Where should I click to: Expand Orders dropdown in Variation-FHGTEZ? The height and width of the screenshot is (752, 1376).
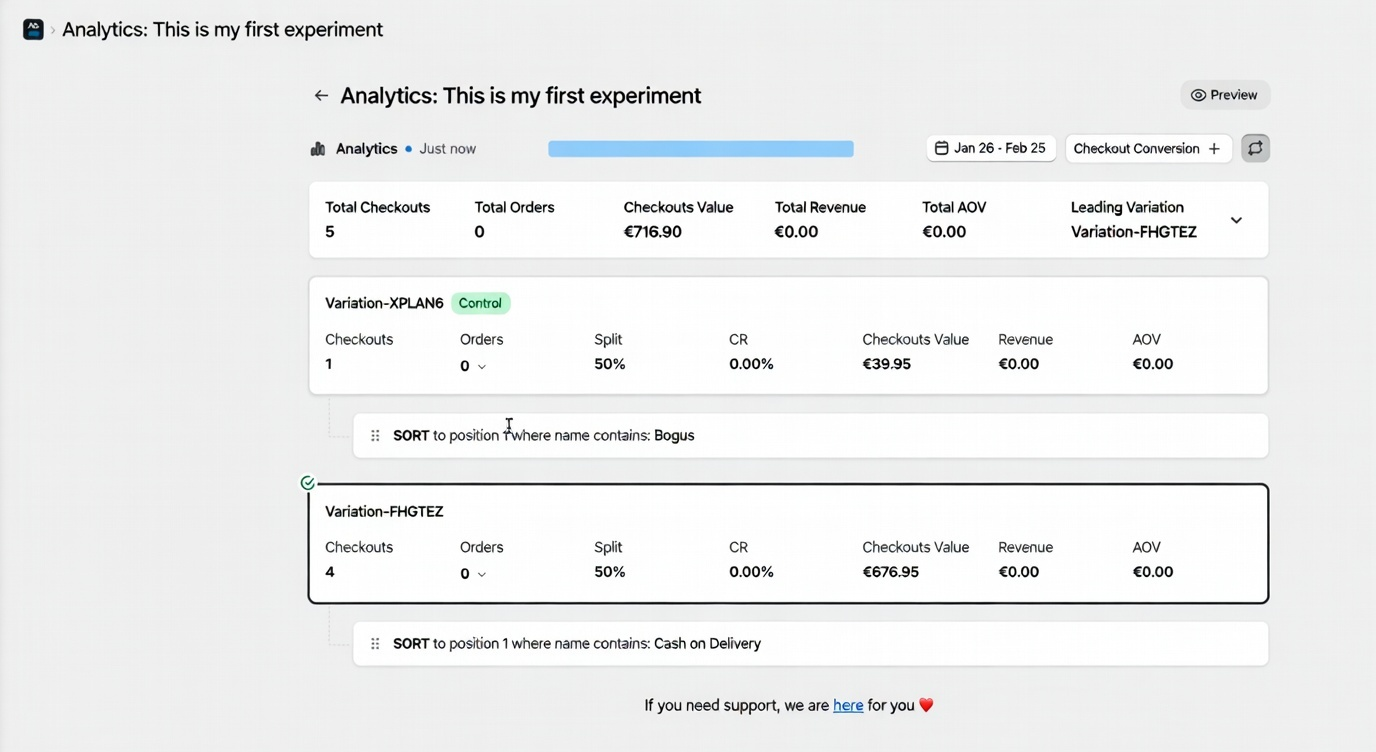pos(481,575)
